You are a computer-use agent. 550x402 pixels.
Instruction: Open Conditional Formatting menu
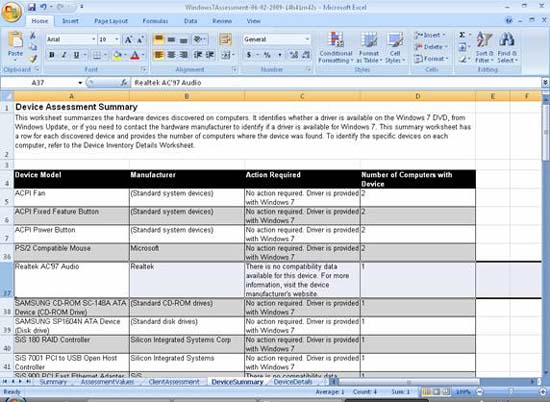[x=336, y=47]
